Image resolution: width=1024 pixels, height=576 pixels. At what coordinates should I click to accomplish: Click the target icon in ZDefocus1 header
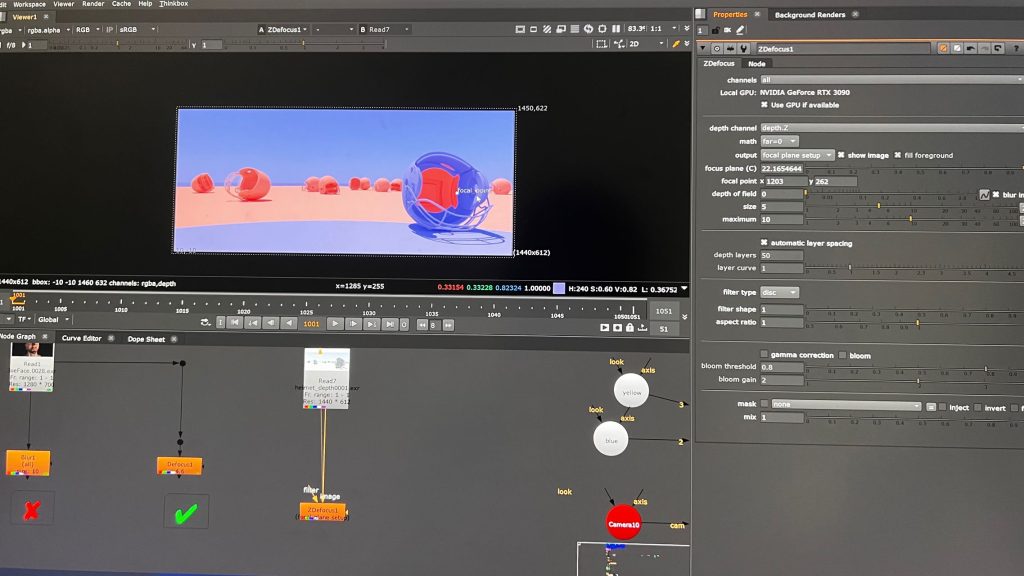(x=717, y=49)
